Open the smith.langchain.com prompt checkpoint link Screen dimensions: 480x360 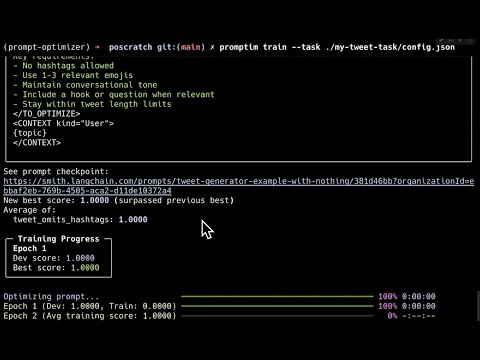pos(239,186)
